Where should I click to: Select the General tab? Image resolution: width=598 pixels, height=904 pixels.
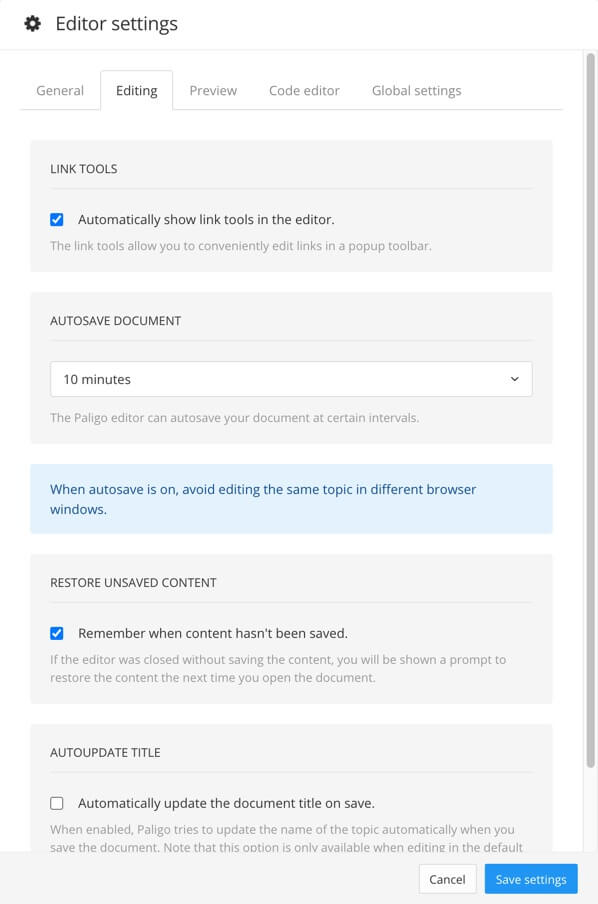59,90
